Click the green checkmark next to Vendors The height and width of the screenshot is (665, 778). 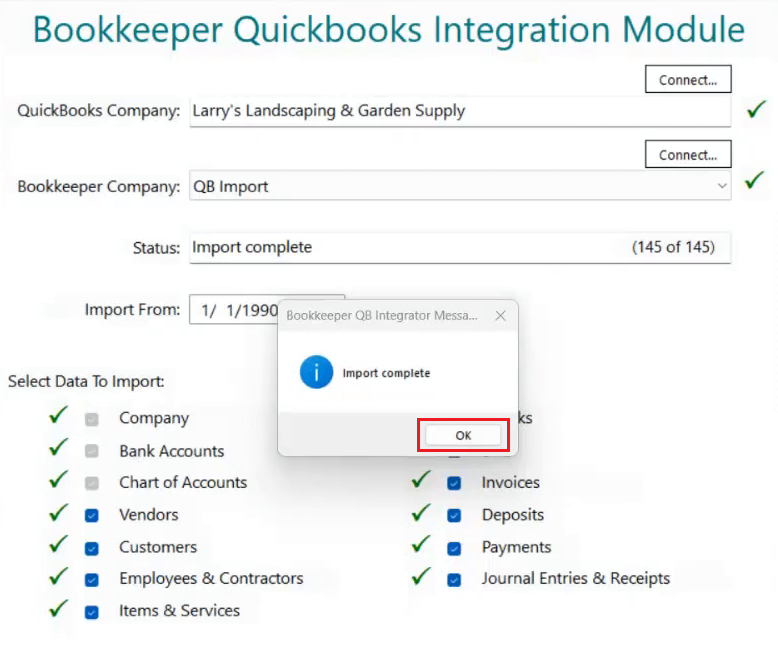click(x=58, y=512)
